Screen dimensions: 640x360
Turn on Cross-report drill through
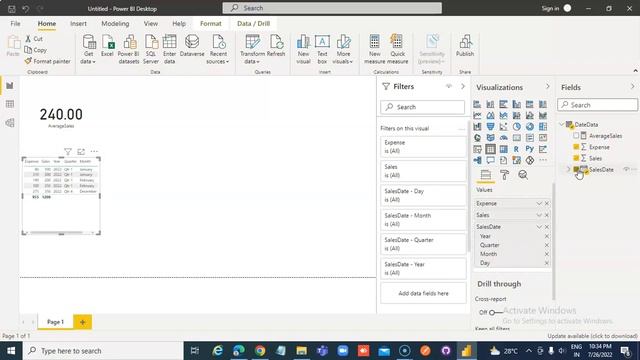[x=495, y=312]
